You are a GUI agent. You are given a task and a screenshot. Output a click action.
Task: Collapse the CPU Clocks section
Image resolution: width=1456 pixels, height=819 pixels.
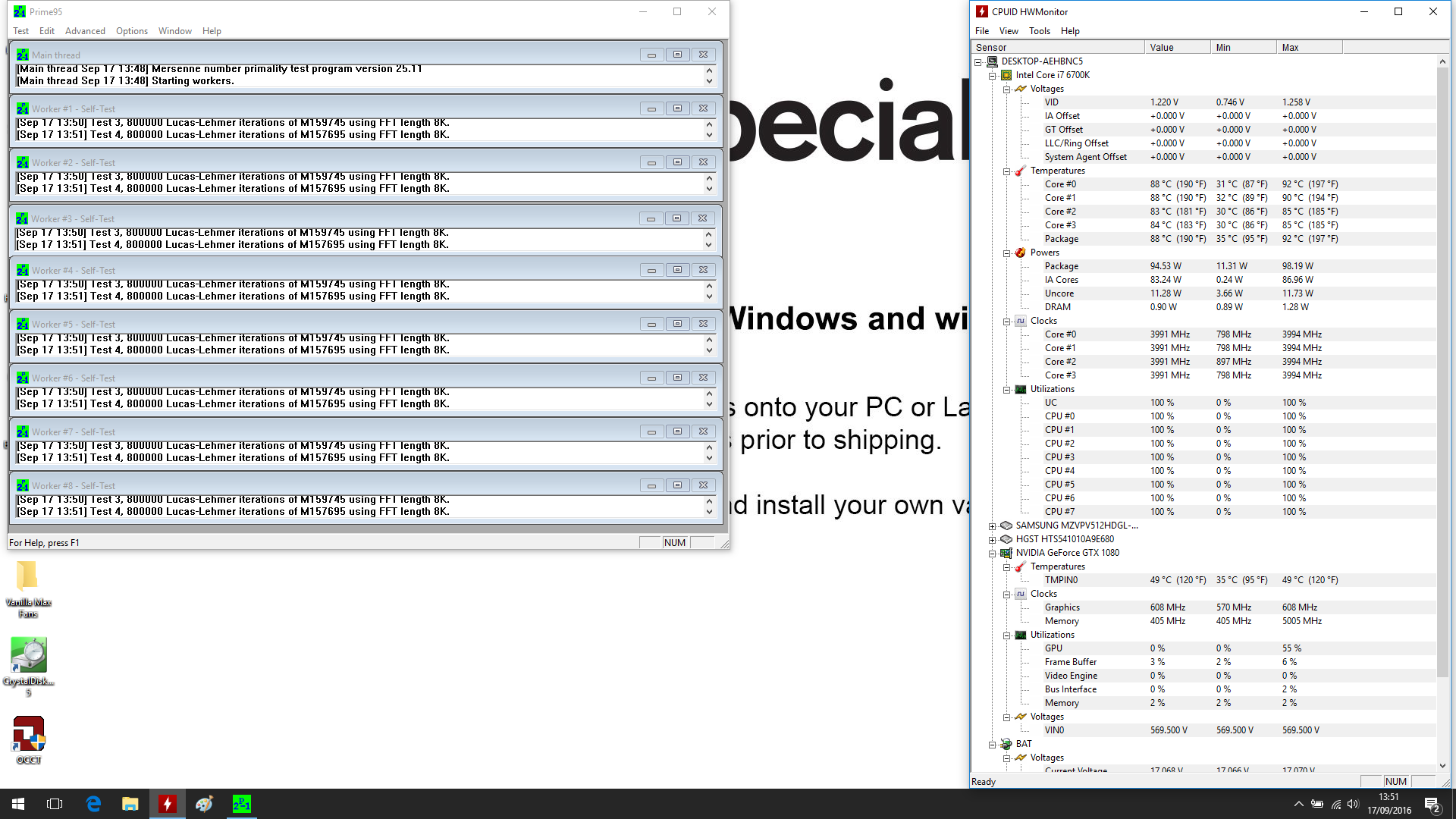pos(1006,321)
